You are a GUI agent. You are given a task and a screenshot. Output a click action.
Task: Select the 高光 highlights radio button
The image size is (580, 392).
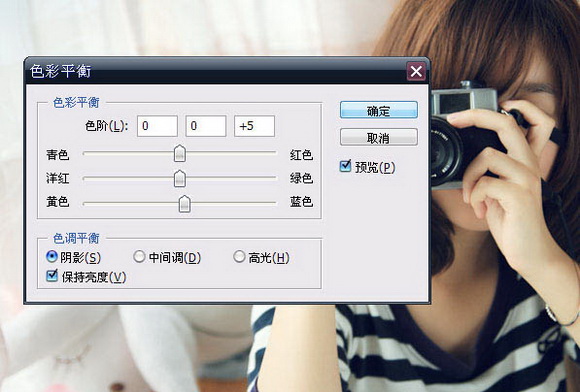(239, 256)
